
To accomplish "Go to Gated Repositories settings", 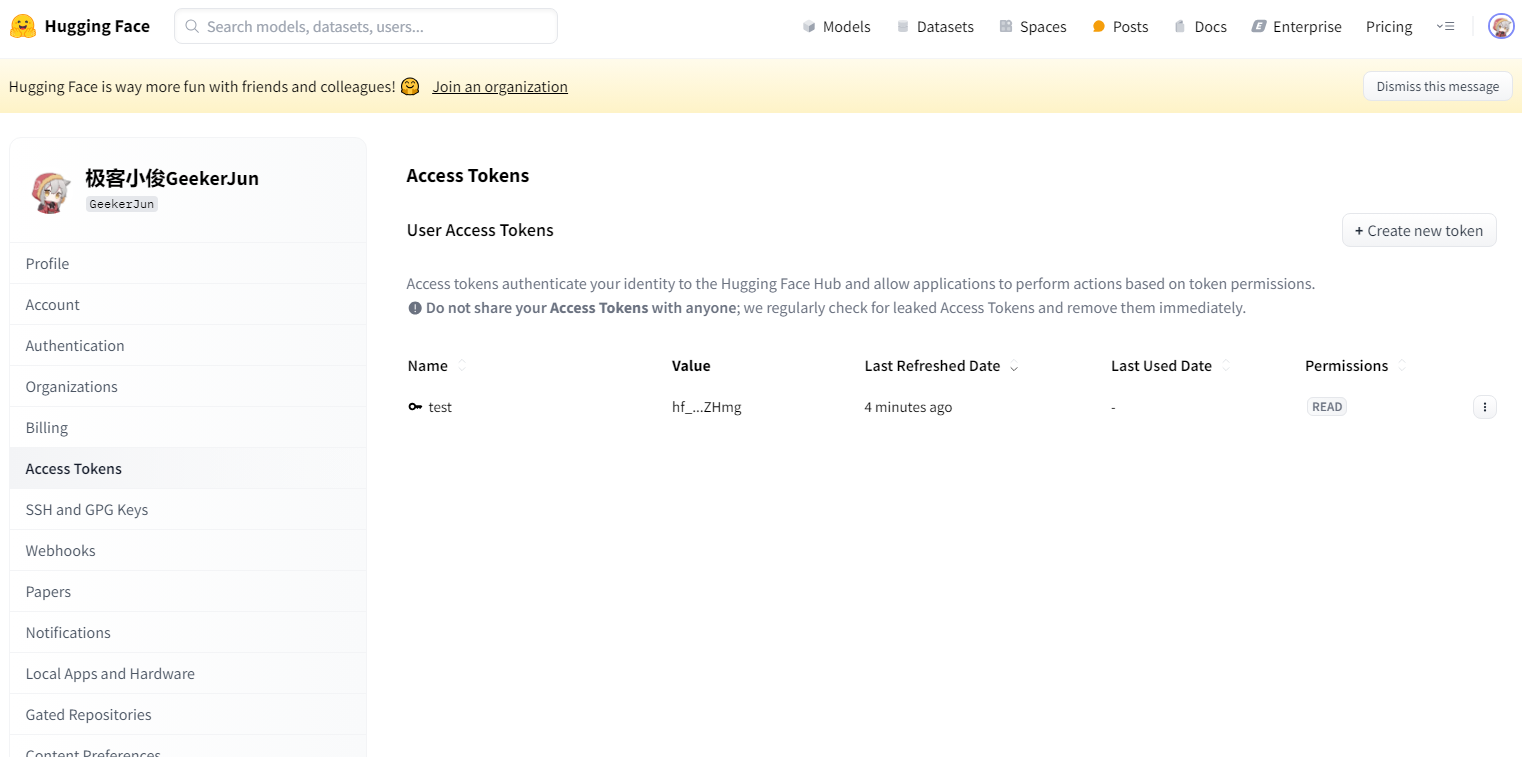I will (x=188, y=715).
